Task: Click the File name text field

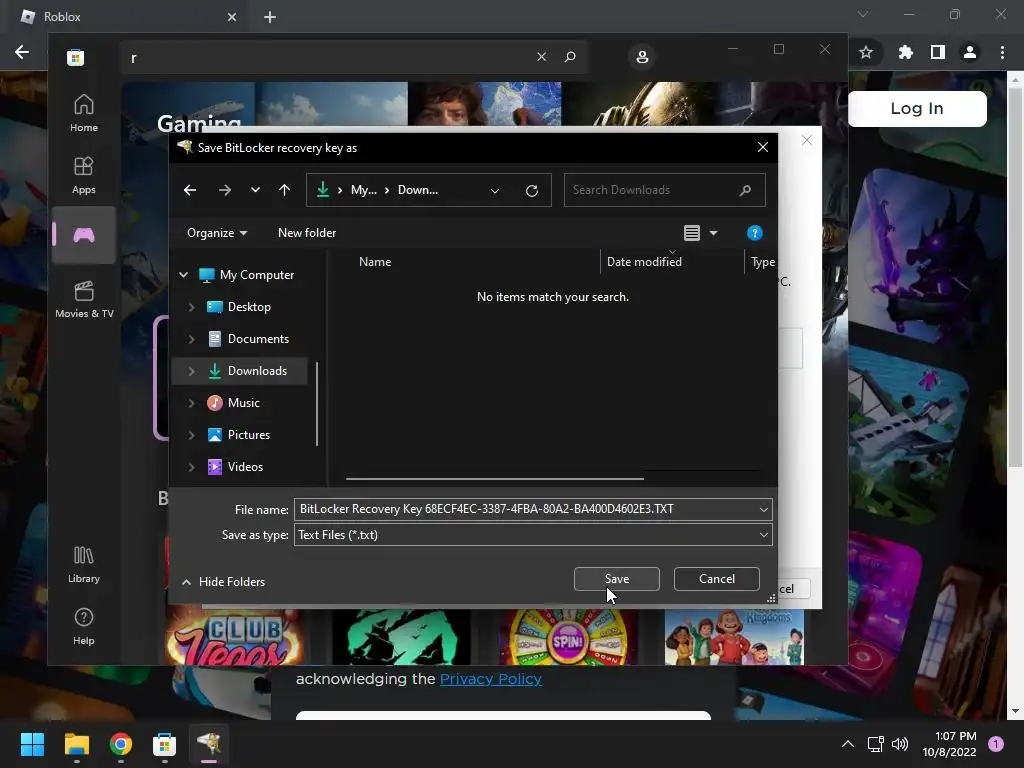Action: 525,509
